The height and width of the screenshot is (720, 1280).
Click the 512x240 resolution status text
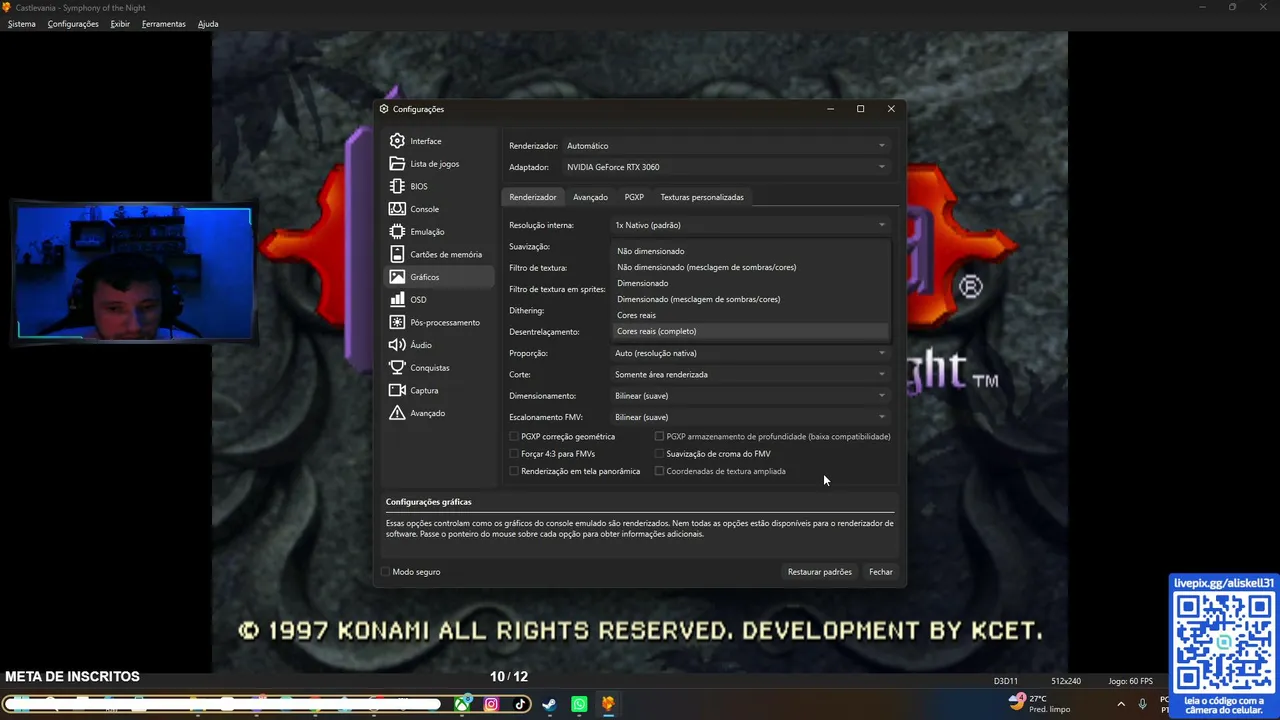(x=1066, y=681)
